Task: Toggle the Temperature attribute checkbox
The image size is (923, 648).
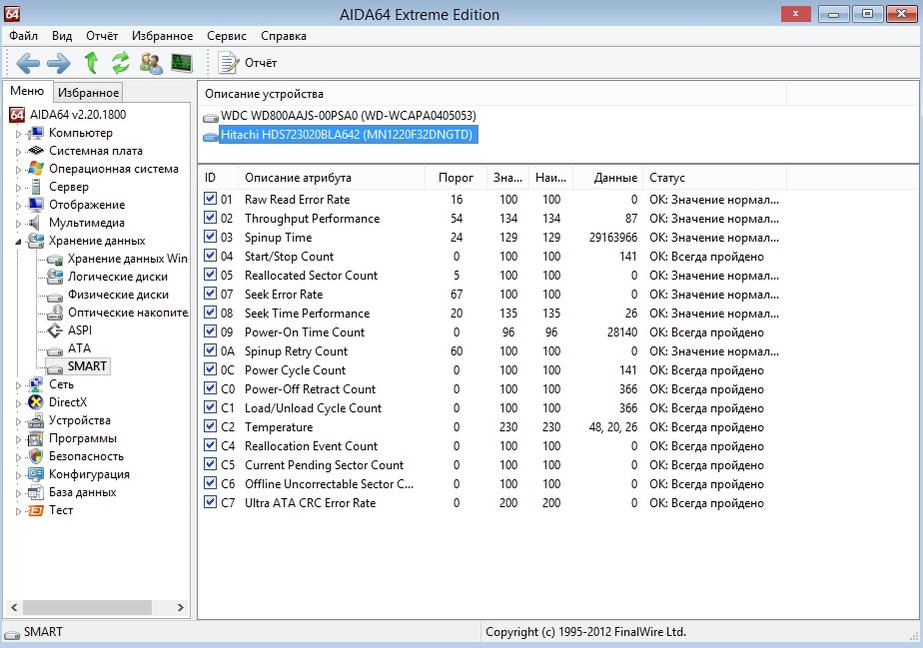Action: (x=210, y=426)
